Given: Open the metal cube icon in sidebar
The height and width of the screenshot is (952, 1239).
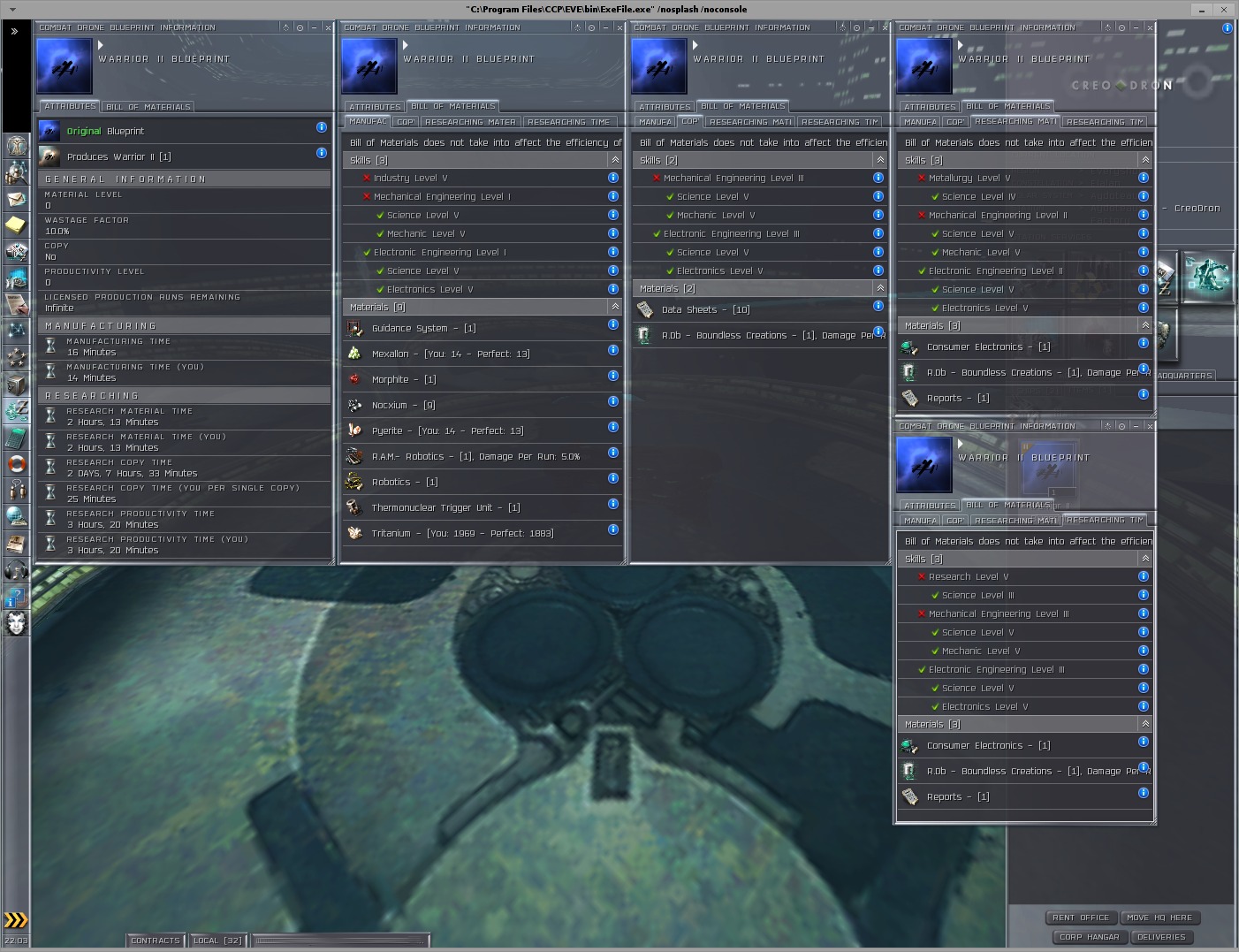Looking at the screenshot, I should pyautogui.click(x=17, y=384).
